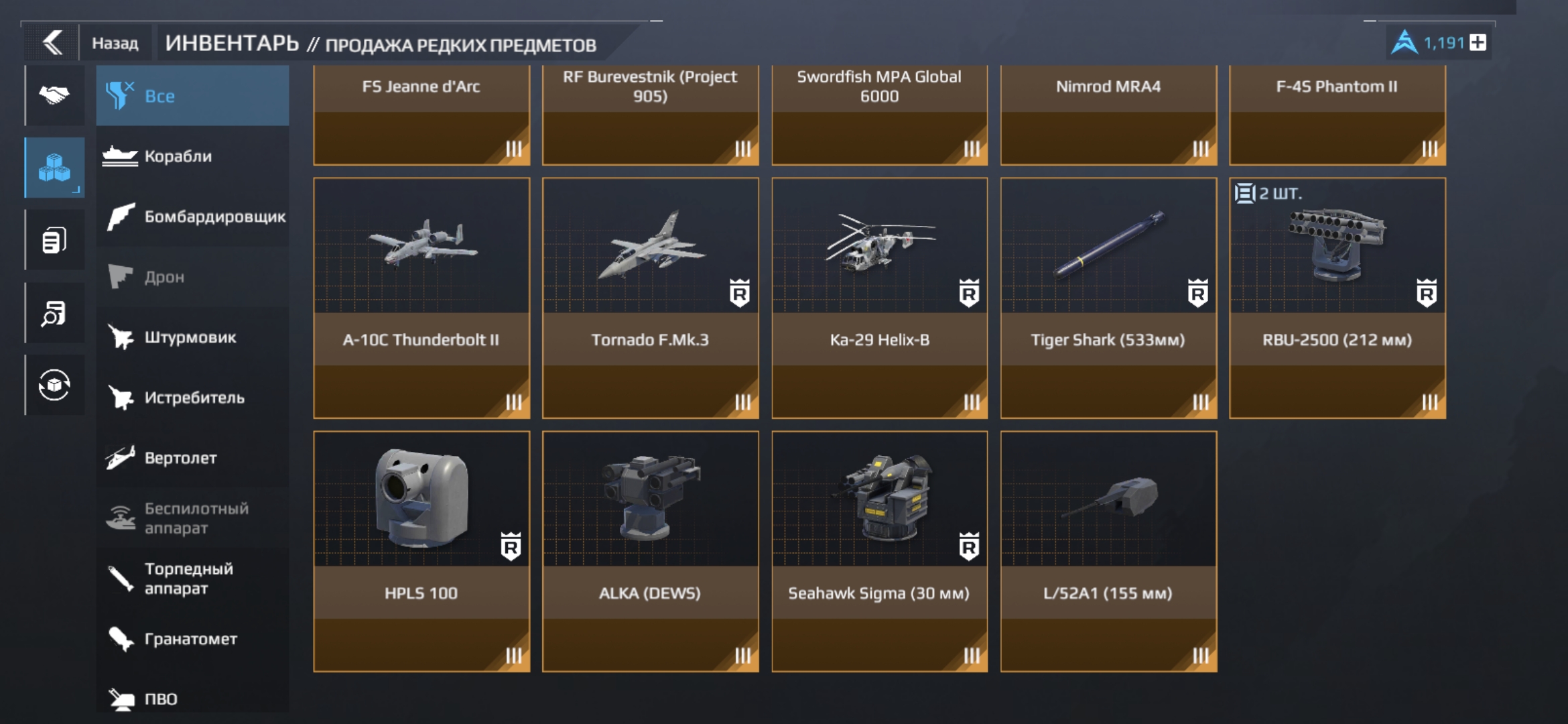Click the back arrow icon

52,43
